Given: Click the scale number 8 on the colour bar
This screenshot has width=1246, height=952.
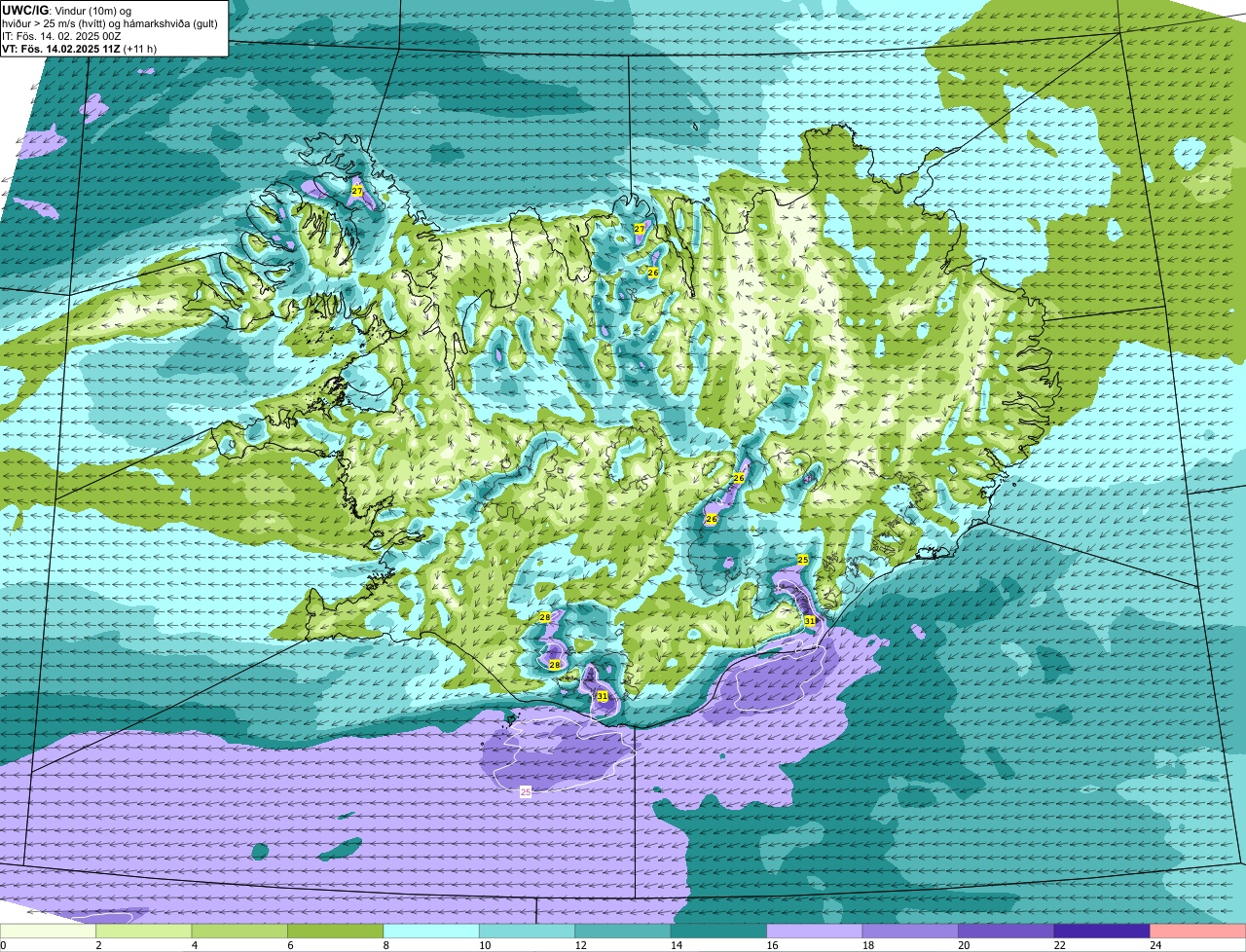Looking at the screenshot, I should point(385,945).
